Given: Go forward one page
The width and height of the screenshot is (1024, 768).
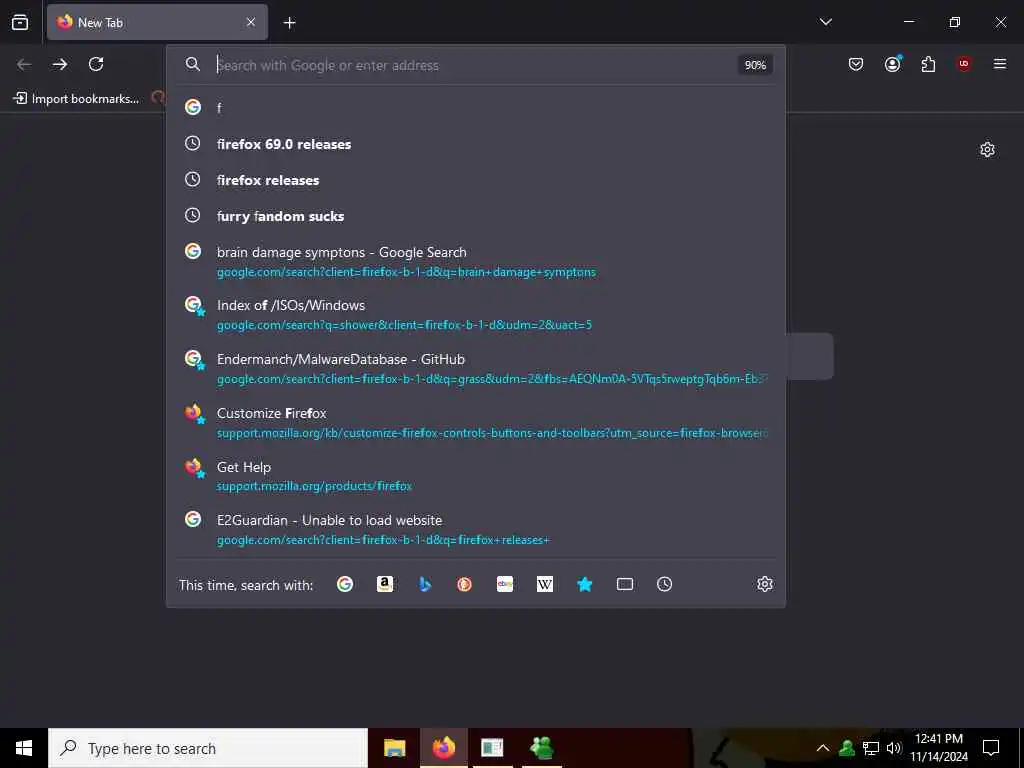Looking at the screenshot, I should (x=60, y=64).
